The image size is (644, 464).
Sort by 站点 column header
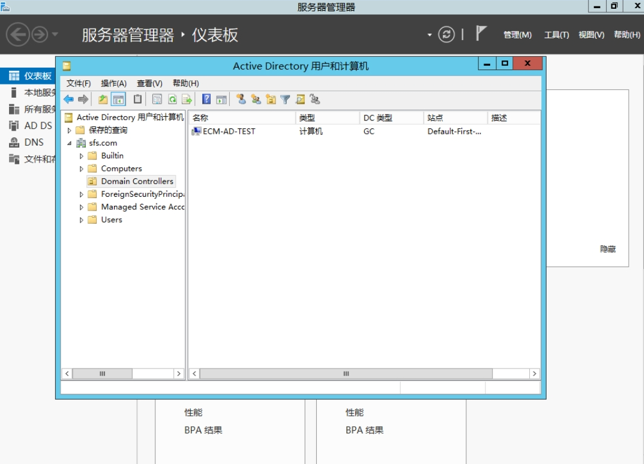pos(455,118)
